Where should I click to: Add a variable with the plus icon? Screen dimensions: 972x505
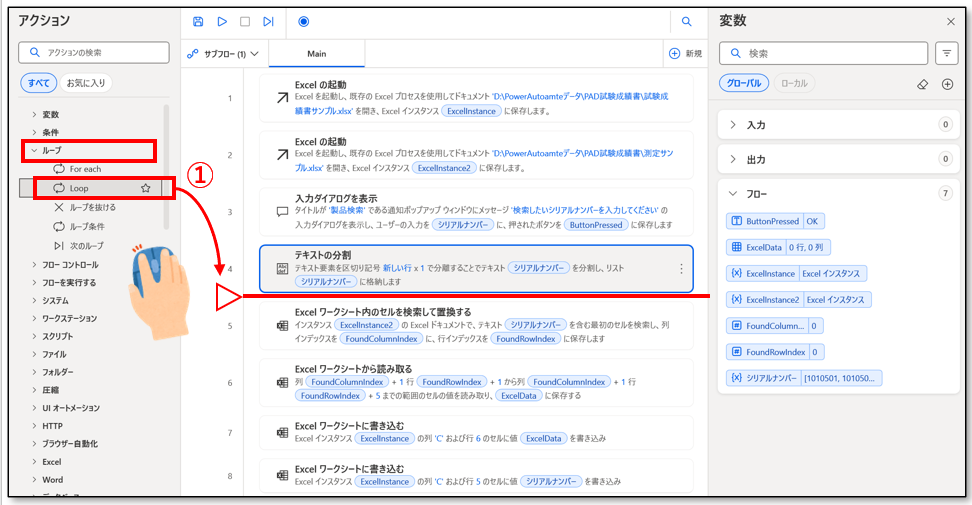tap(947, 84)
